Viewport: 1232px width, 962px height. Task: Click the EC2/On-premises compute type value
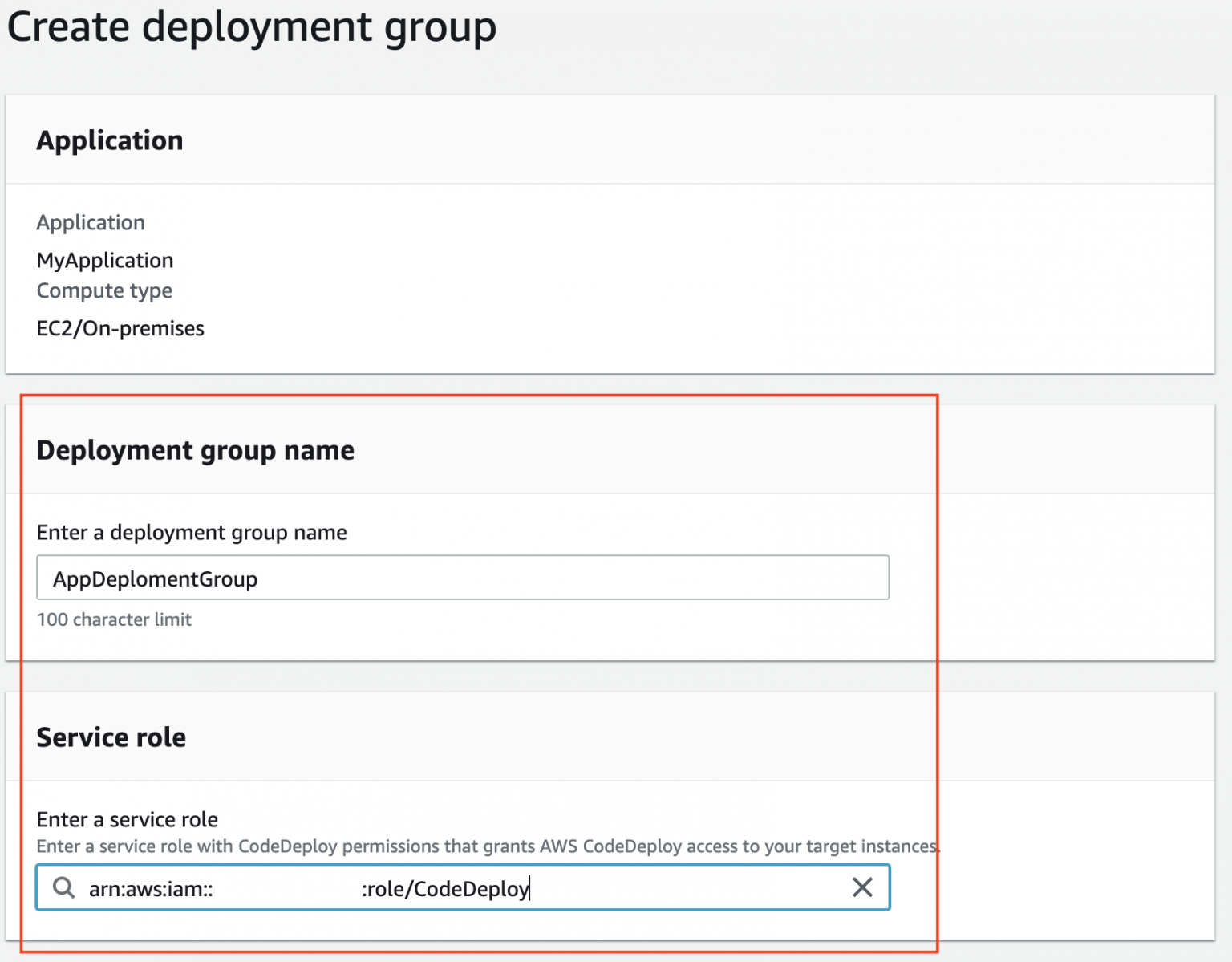coord(120,327)
